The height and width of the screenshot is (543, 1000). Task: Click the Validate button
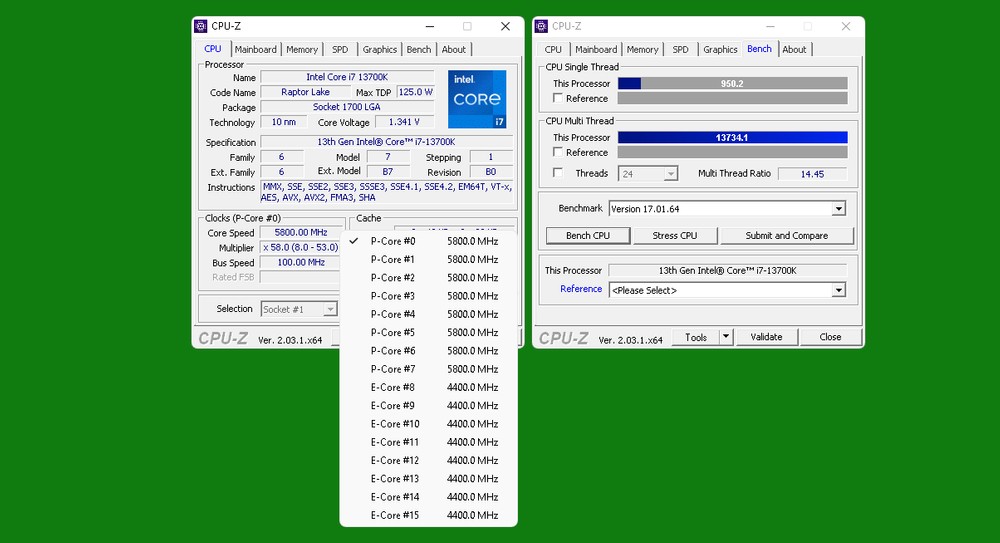[x=766, y=337]
